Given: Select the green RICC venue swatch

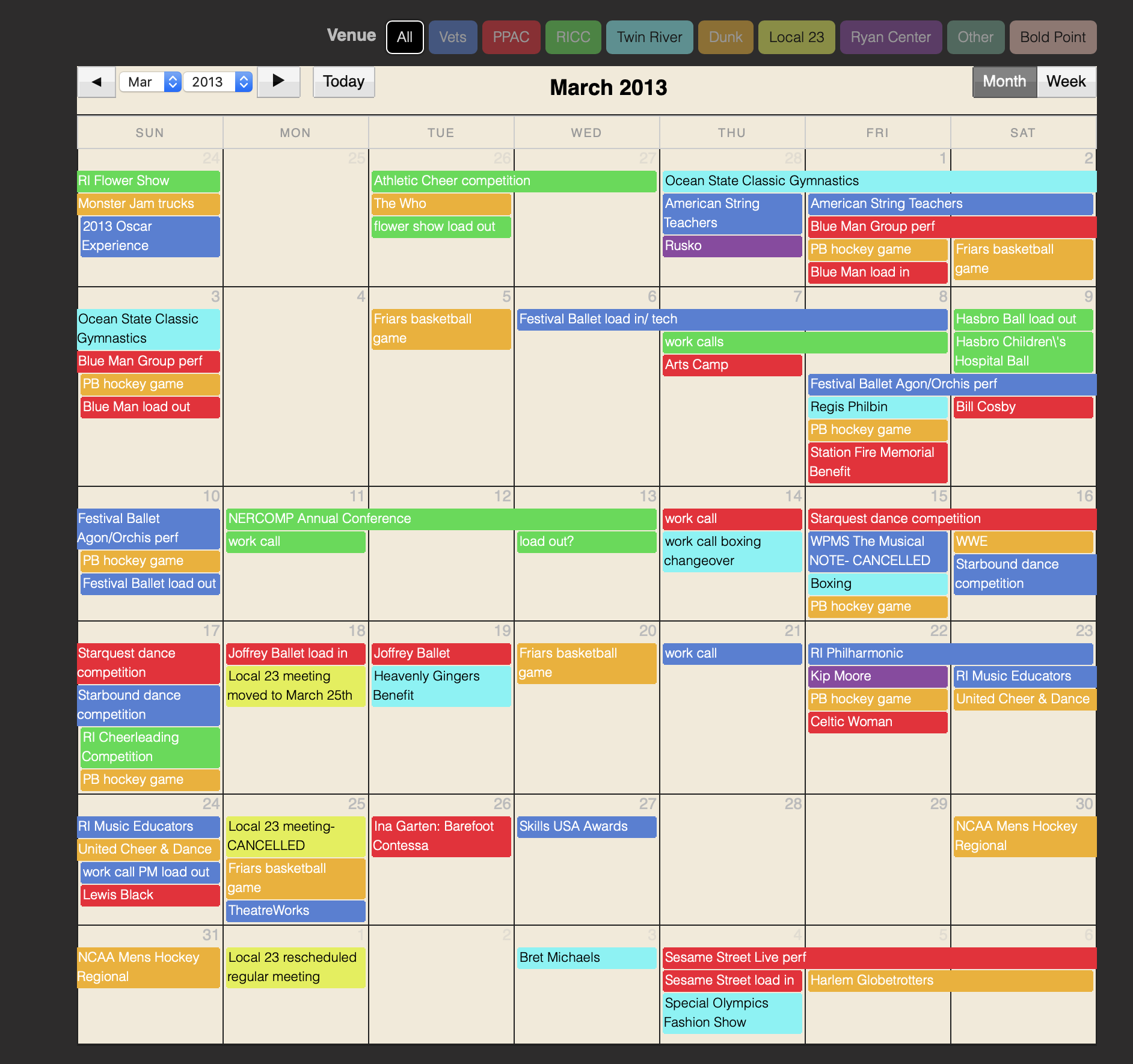Looking at the screenshot, I should (573, 37).
